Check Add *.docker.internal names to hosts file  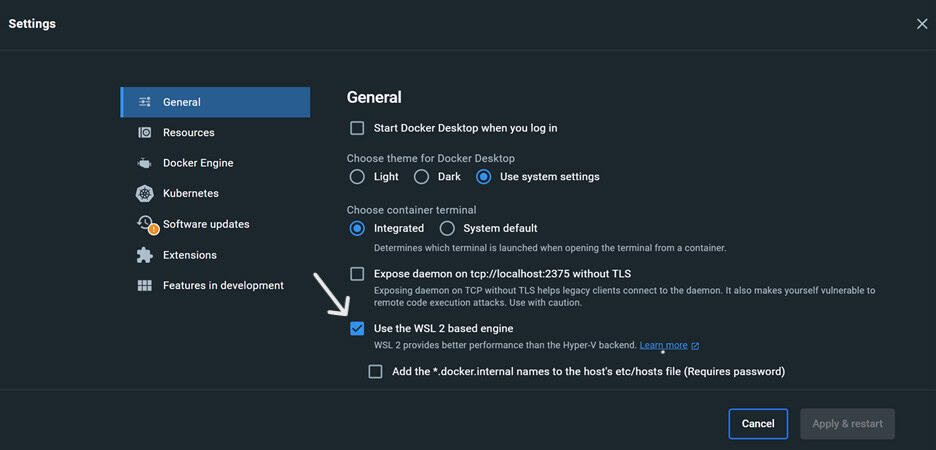click(375, 372)
